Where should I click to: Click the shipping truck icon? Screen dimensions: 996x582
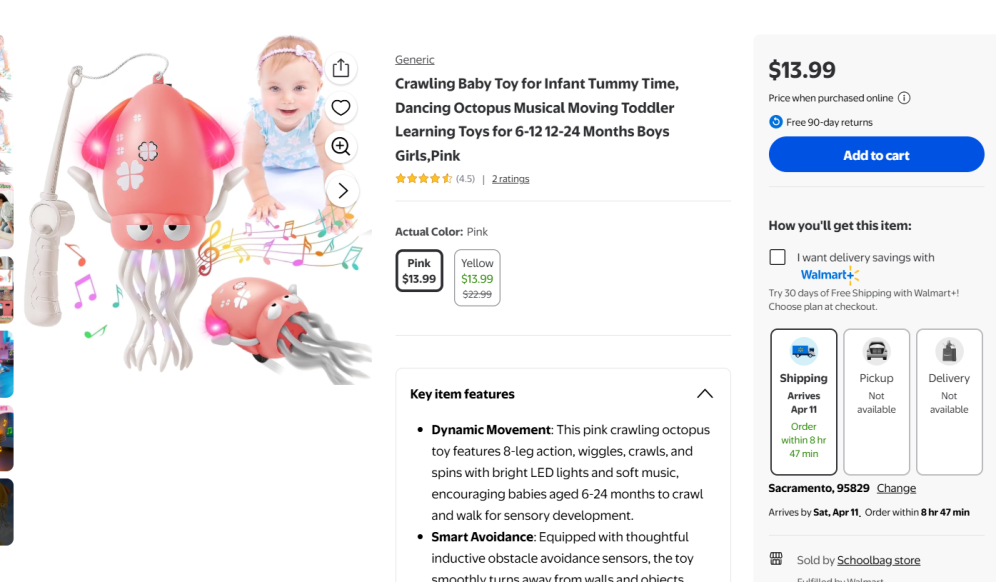tap(803, 351)
